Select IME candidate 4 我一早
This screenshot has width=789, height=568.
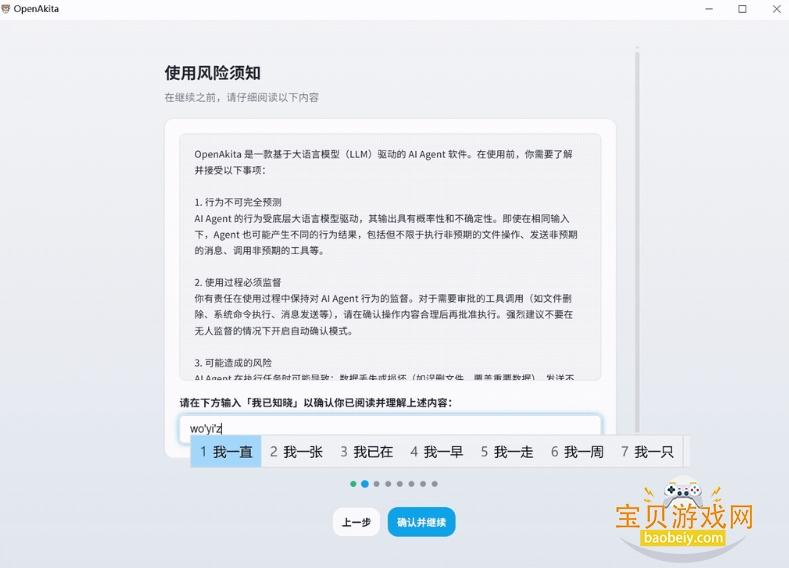pyautogui.click(x=436, y=452)
